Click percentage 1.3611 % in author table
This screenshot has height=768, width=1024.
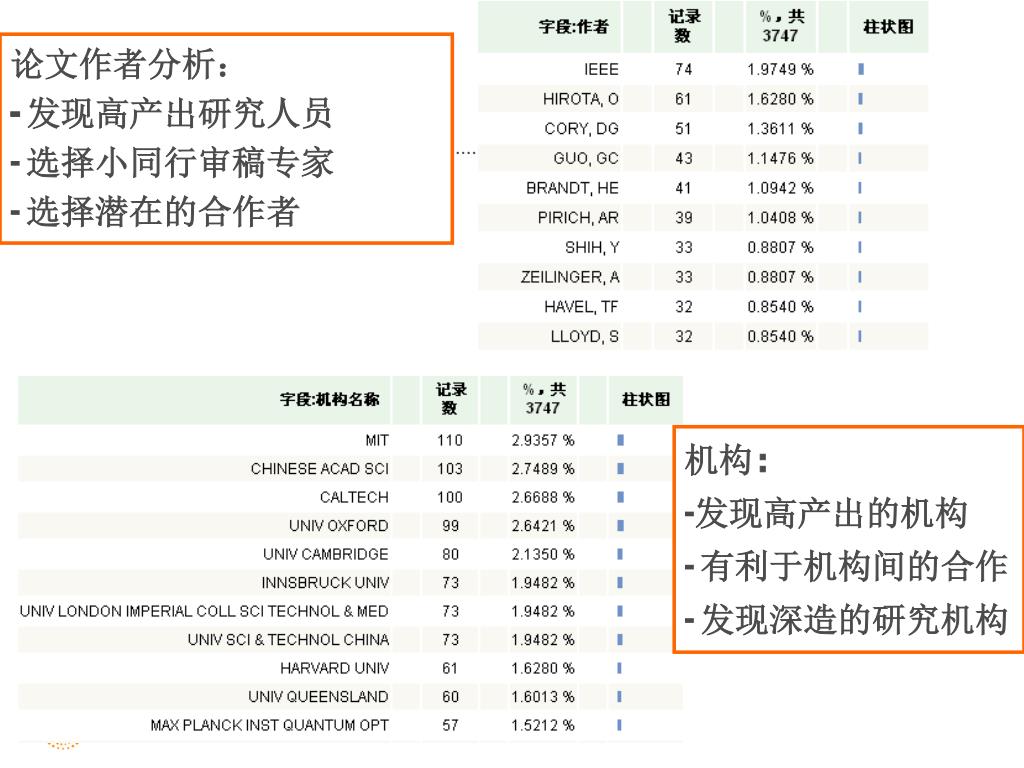(x=780, y=129)
